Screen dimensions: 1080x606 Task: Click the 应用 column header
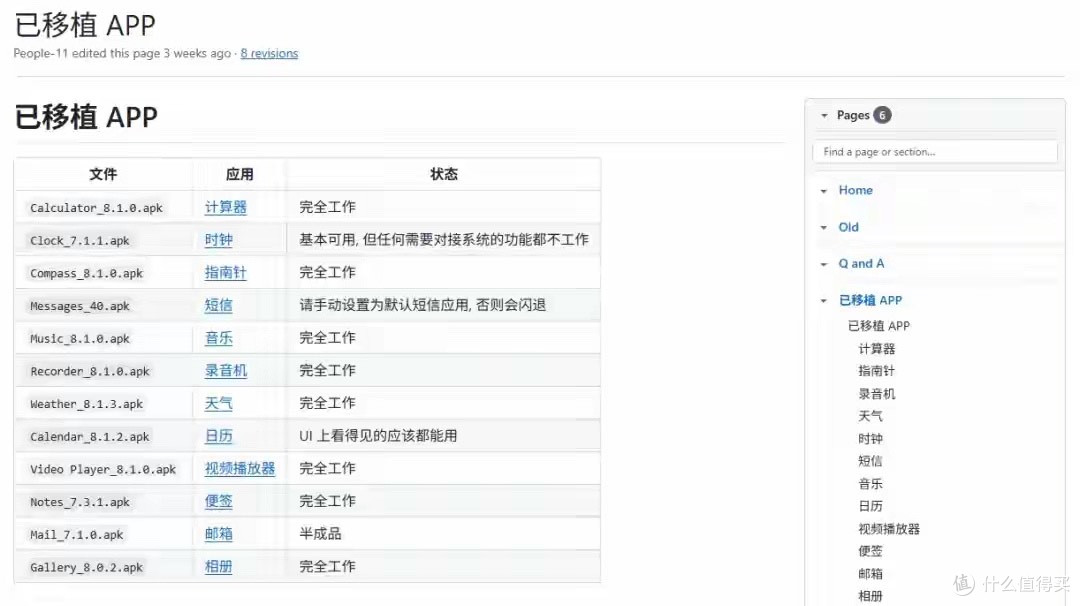[240, 174]
